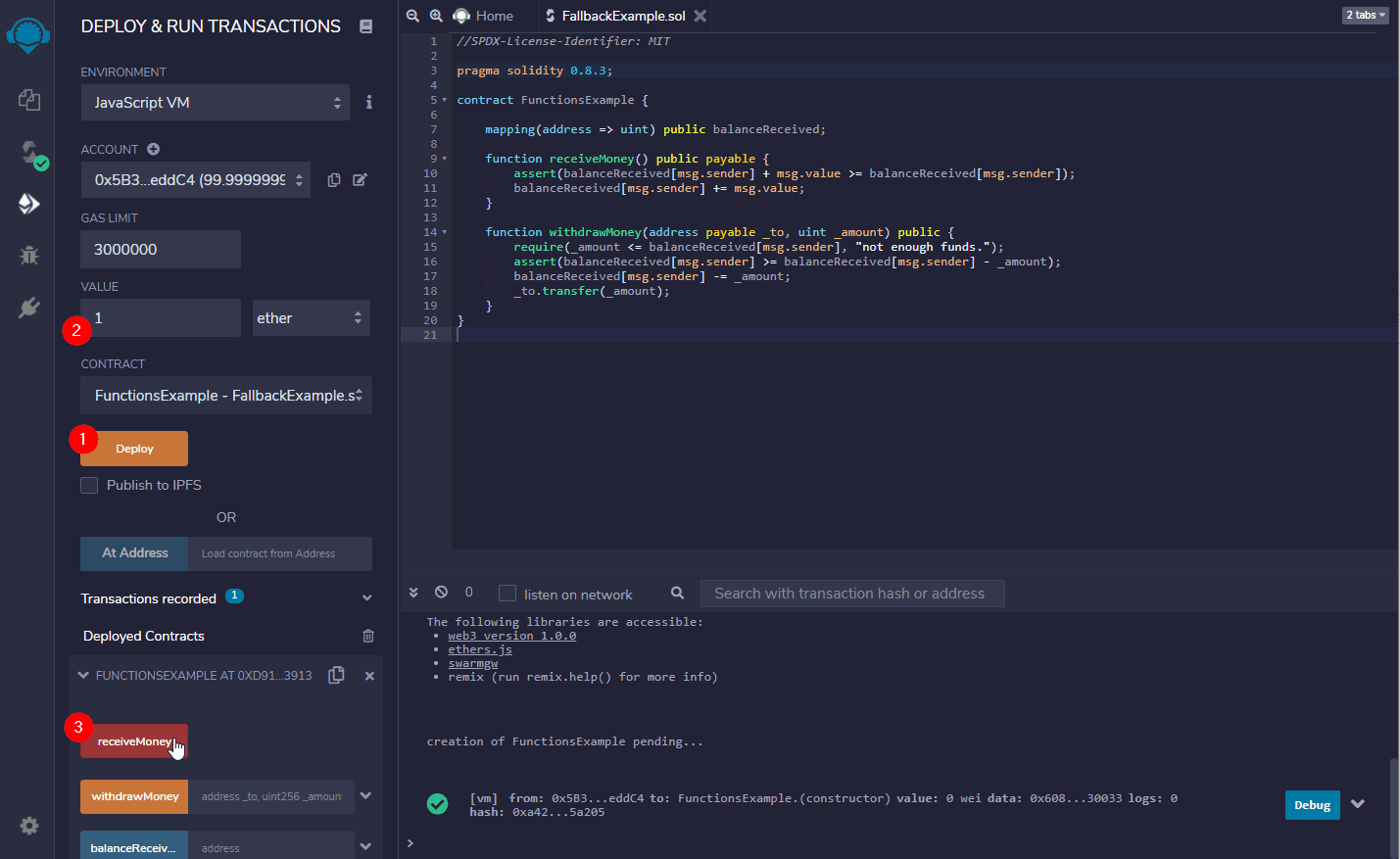This screenshot has width=1400, height=859.
Task: Open Deploy & run transactions sidebar icon
Action: pos(28,203)
